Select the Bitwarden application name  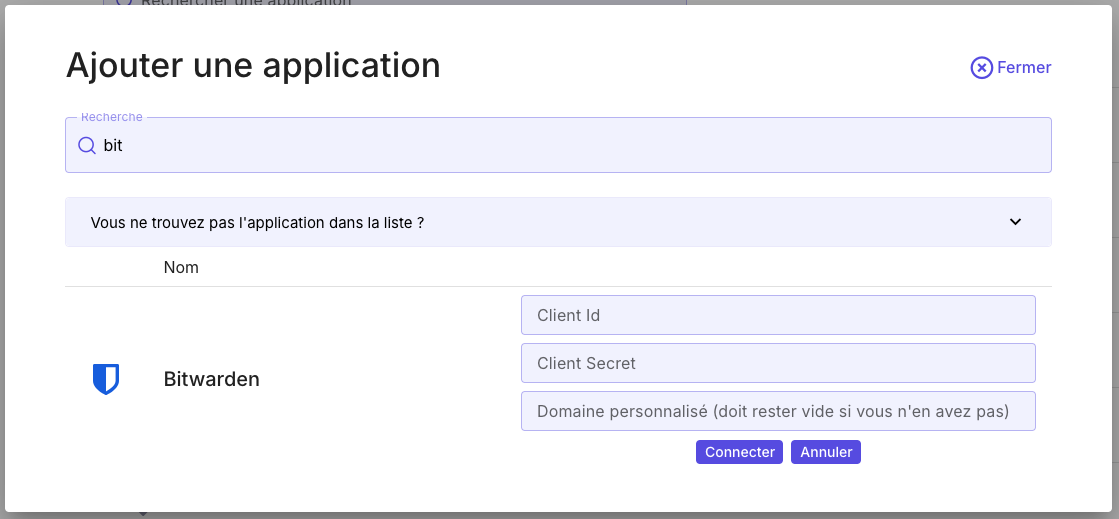(211, 379)
